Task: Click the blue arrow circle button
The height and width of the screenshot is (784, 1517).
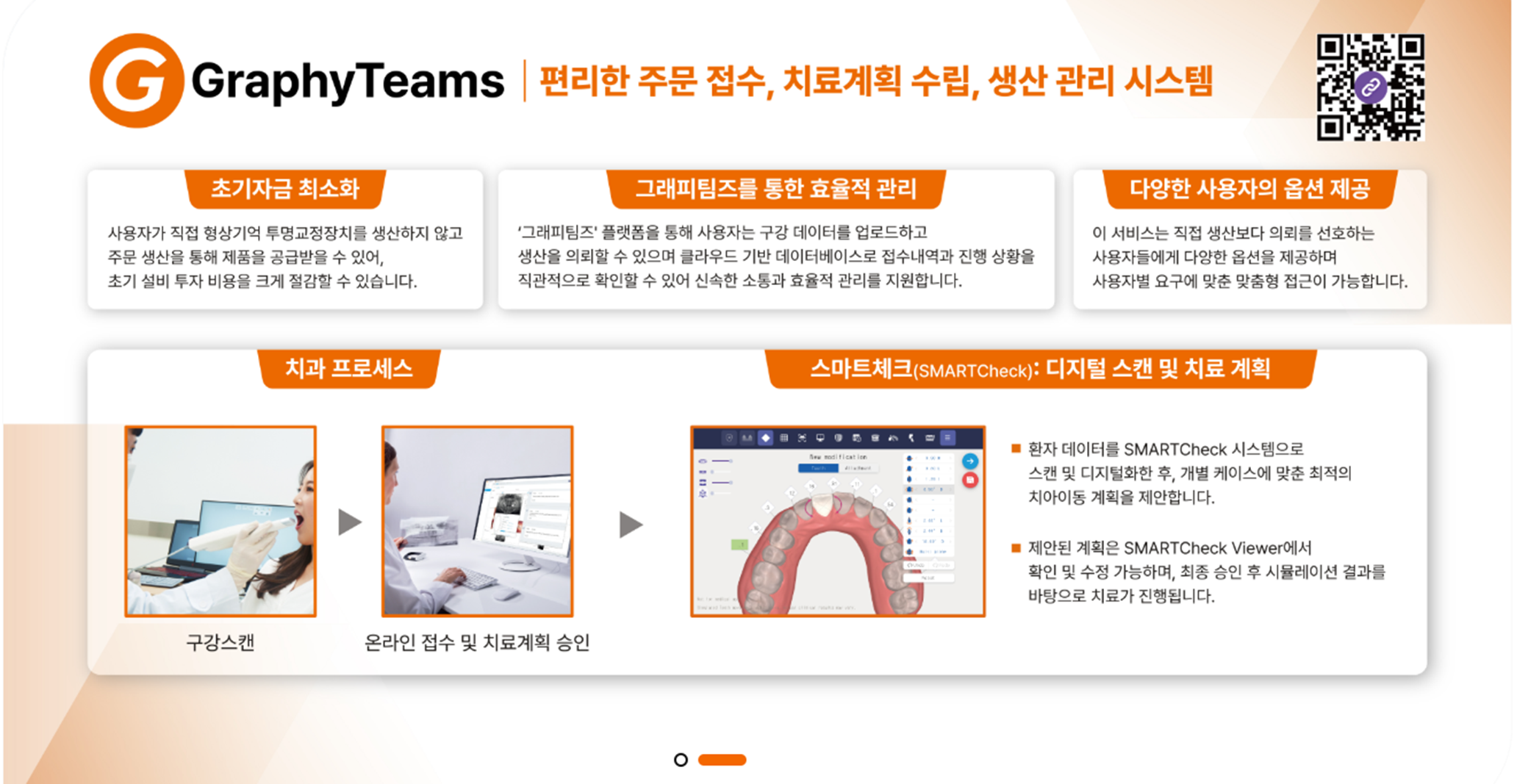Action: 970,461
